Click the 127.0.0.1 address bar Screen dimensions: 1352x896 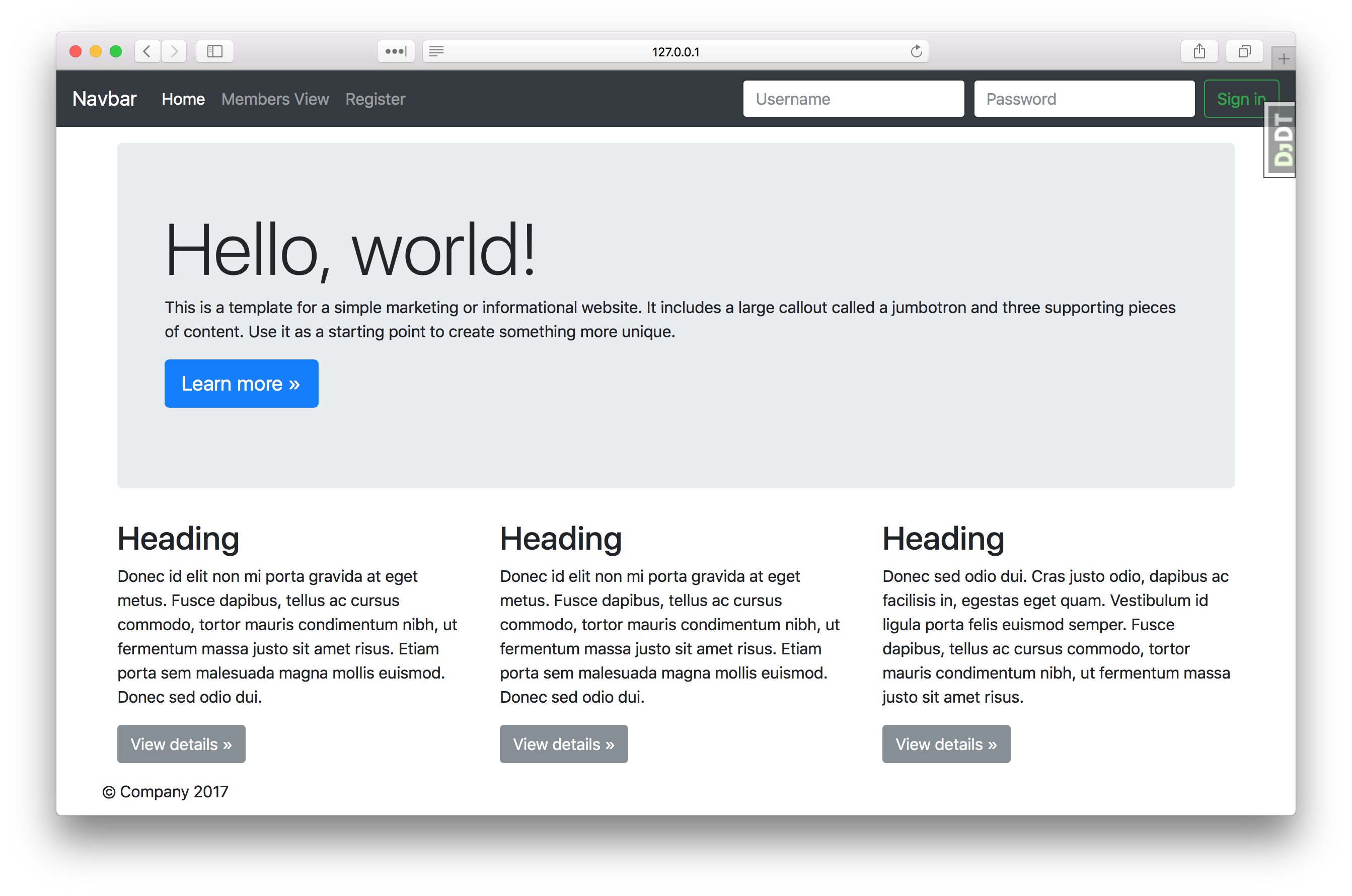pyautogui.click(x=675, y=51)
